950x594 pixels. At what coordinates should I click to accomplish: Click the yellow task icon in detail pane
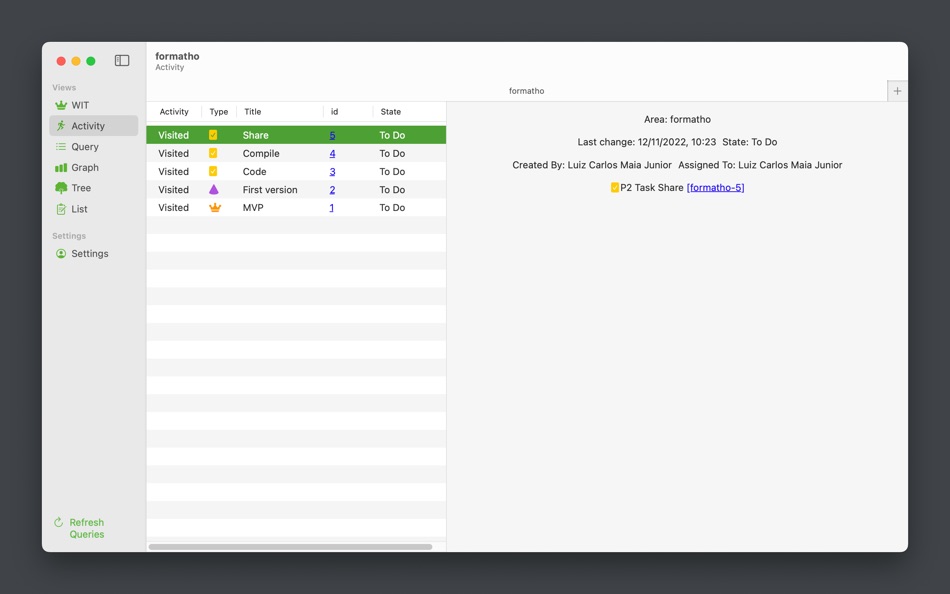point(615,188)
